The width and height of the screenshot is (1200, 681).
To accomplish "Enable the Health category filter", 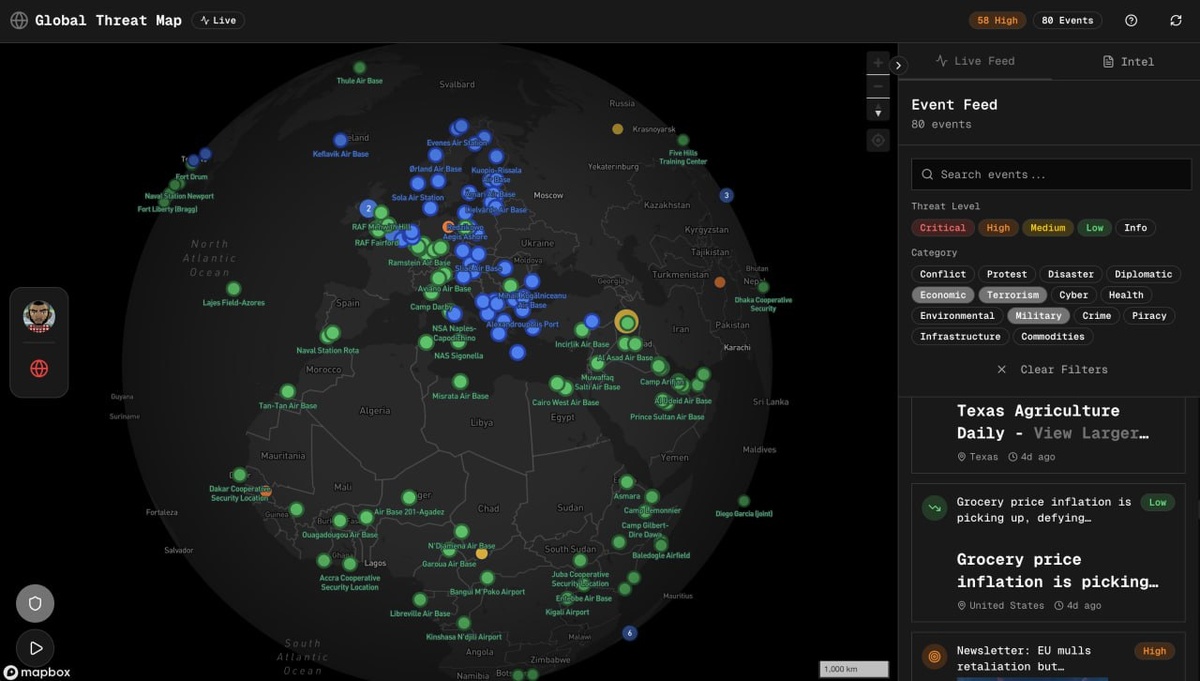I will click(1125, 295).
